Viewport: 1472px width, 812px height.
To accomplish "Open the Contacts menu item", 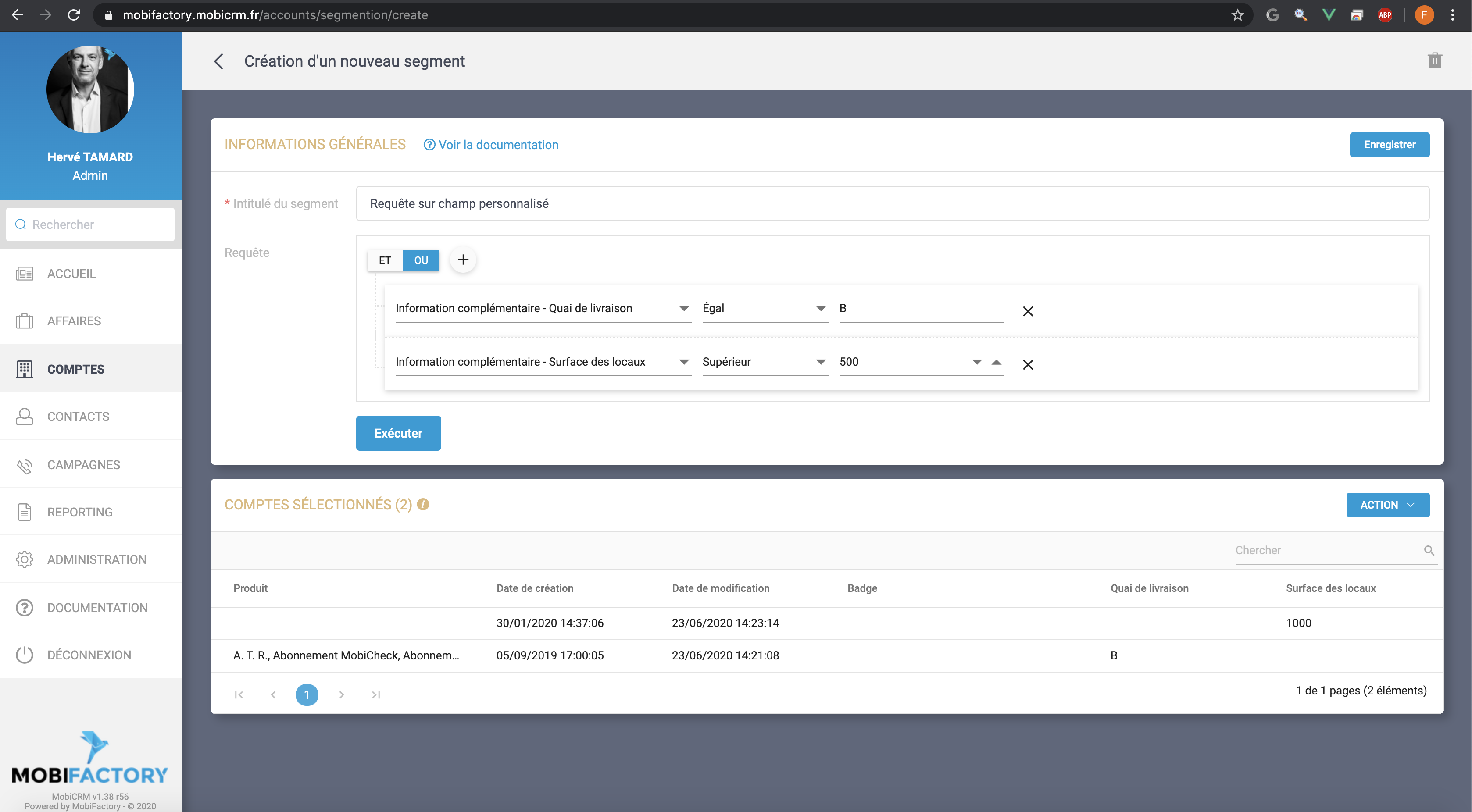I will point(78,416).
